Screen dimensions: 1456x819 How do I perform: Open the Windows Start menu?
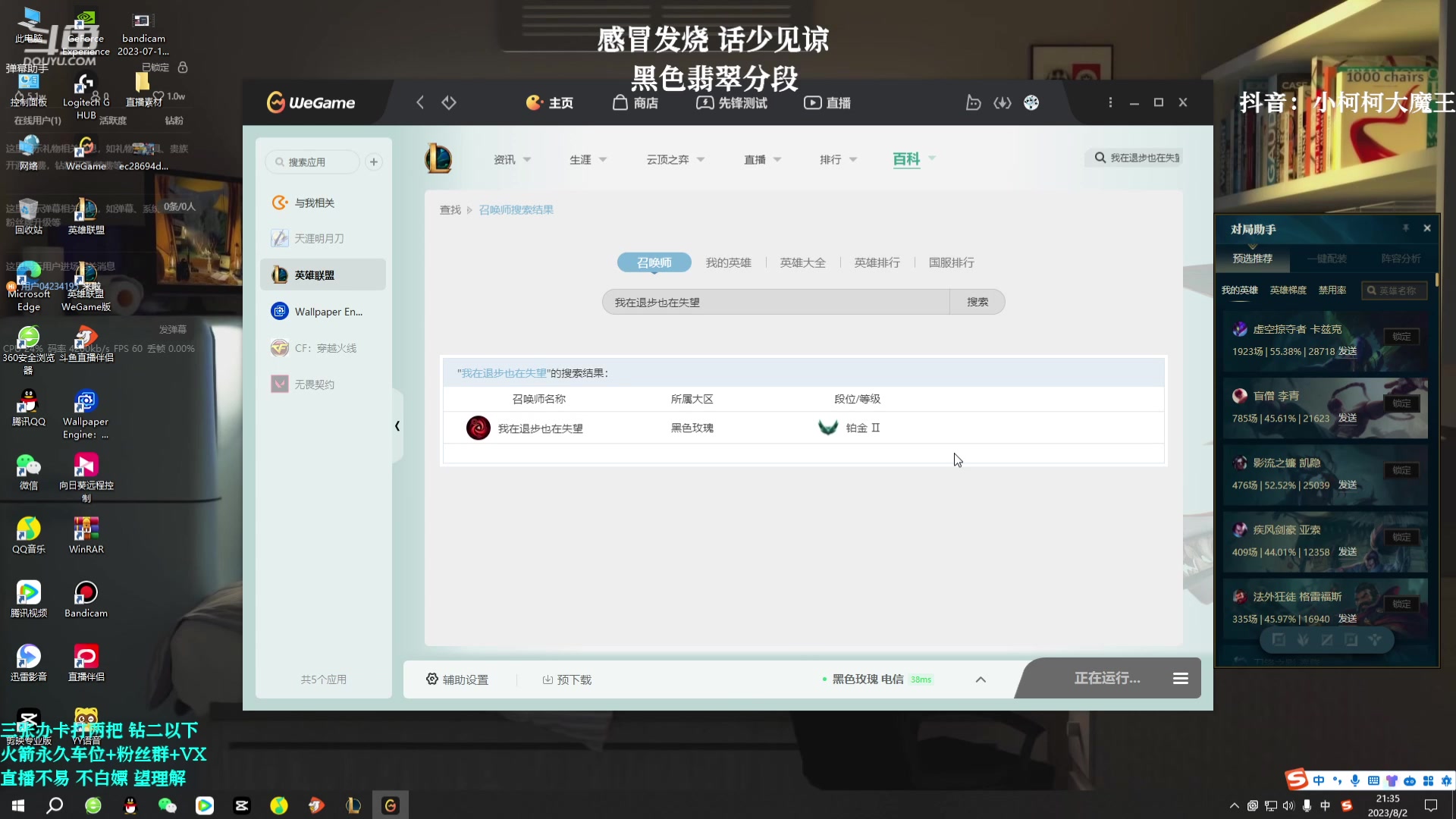[x=18, y=805]
